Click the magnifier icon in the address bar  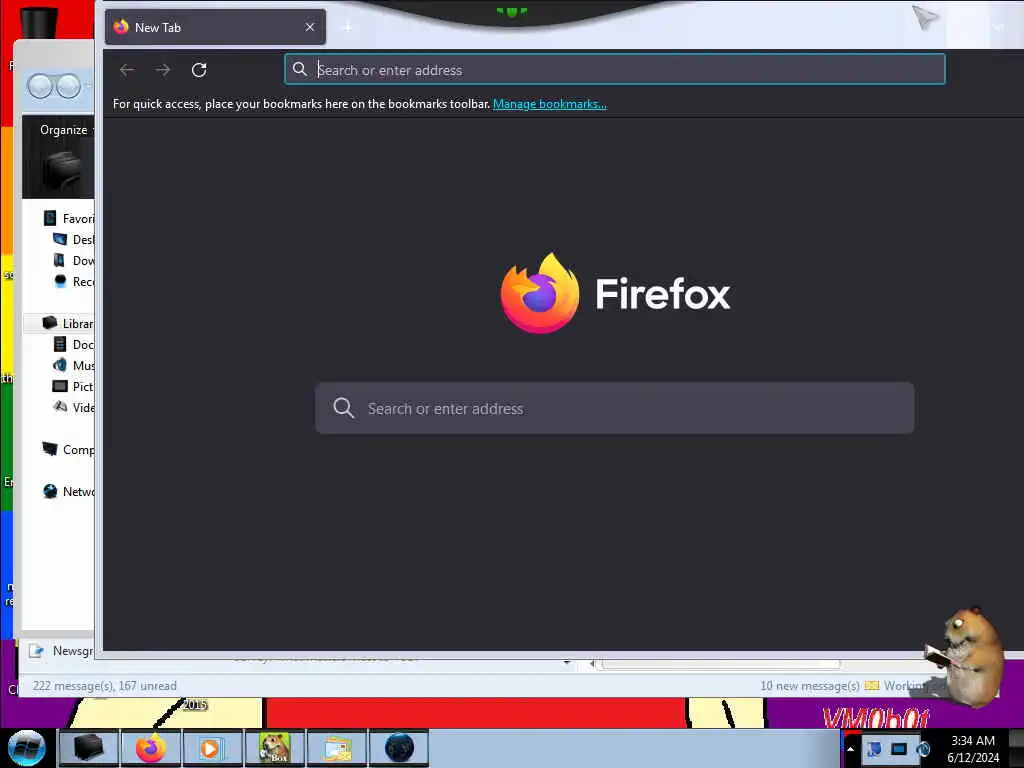coord(300,69)
